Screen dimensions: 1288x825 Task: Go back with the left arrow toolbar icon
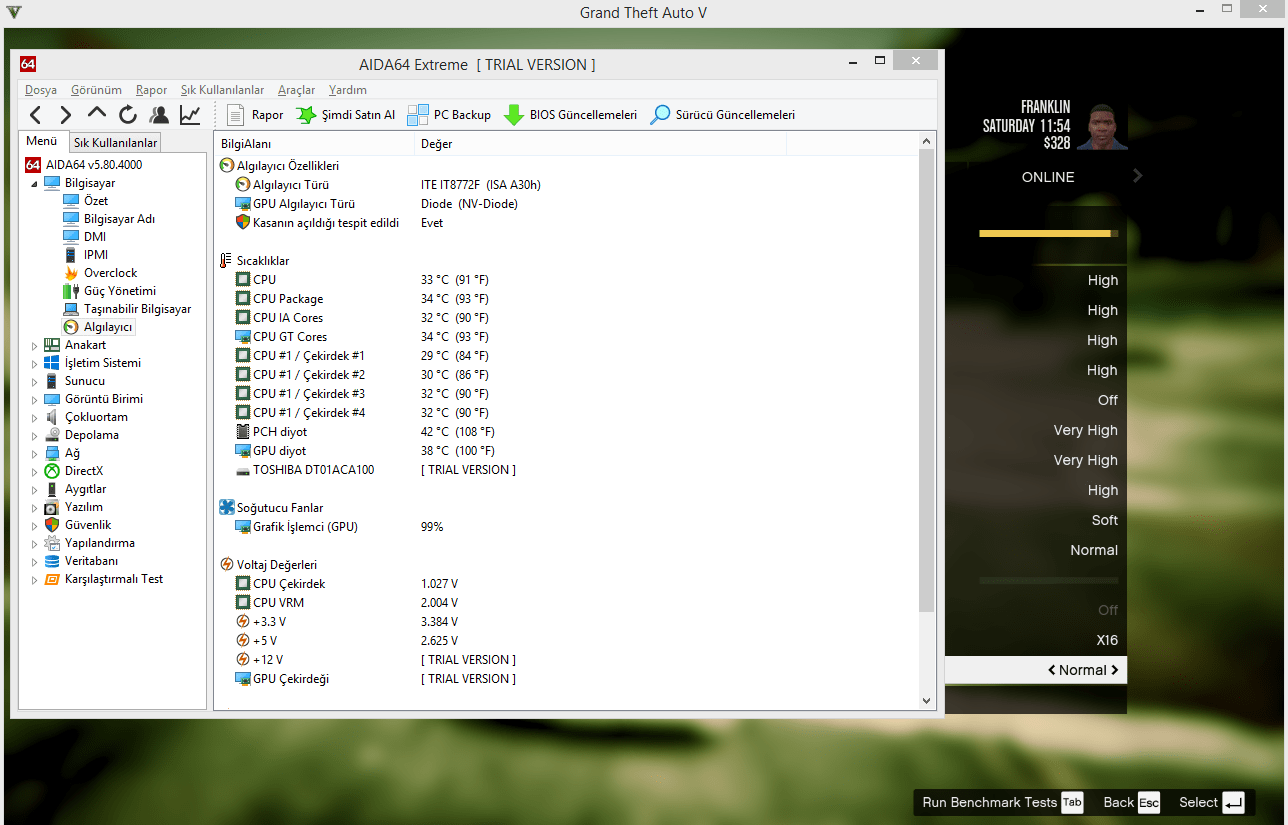36,115
